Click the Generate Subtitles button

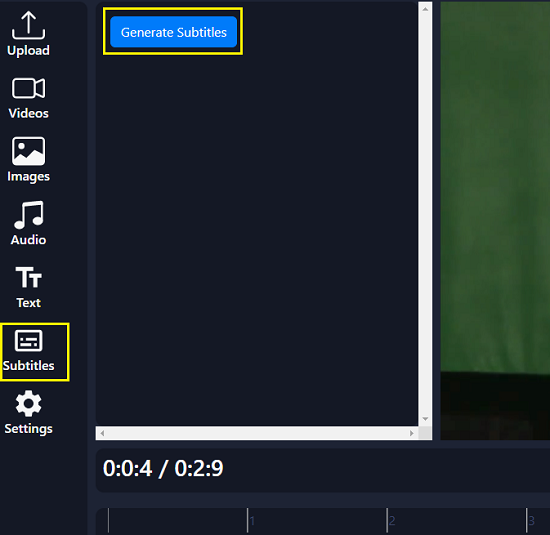pos(174,32)
